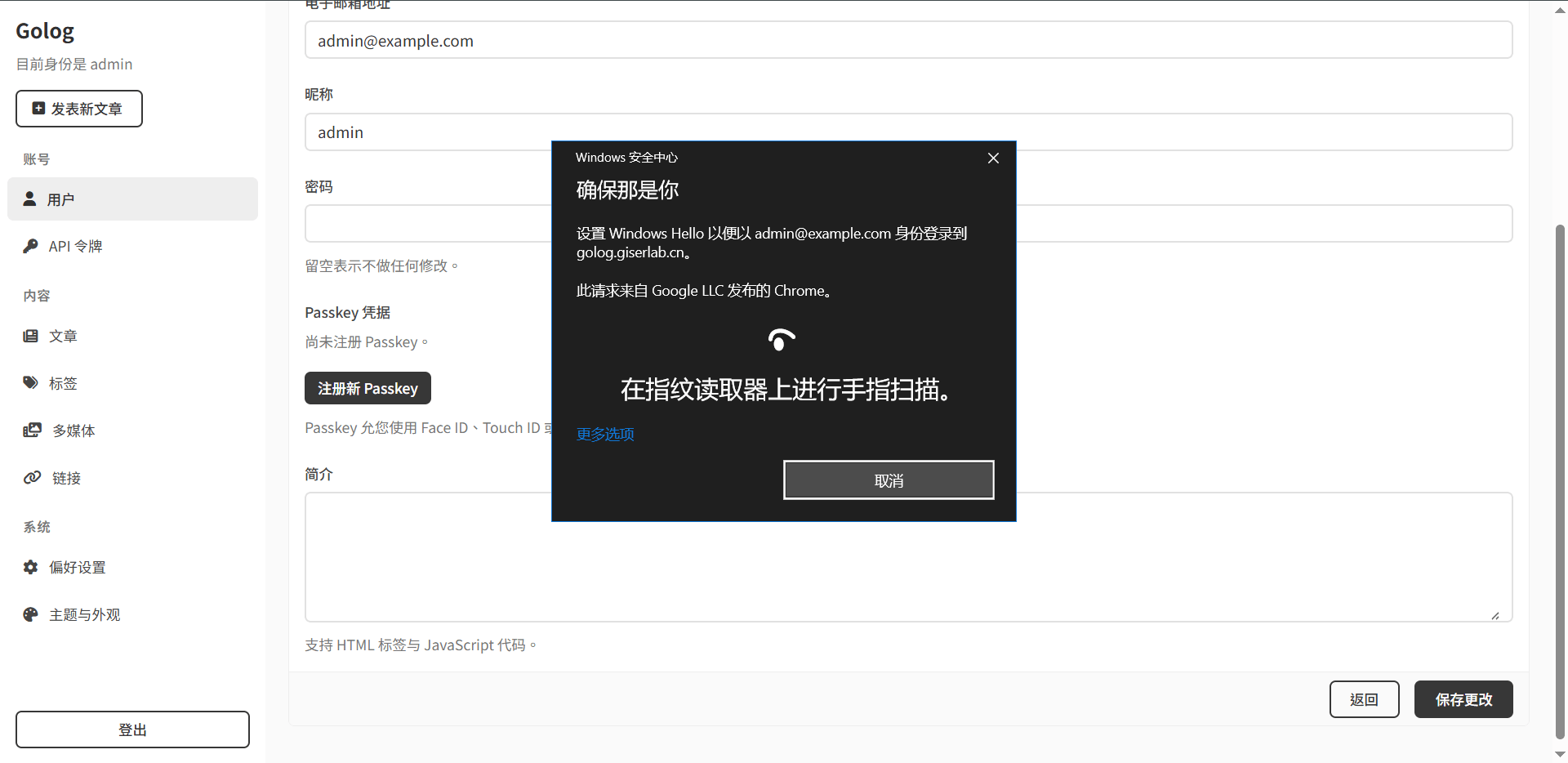Click the 注册新 Passkey button

[367, 388]
